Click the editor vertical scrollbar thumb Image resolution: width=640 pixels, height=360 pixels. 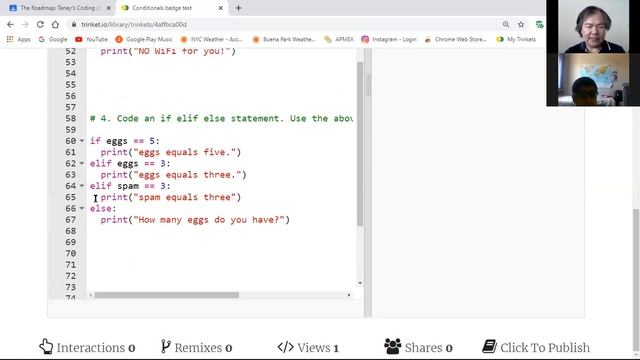(x=360, y=144)
